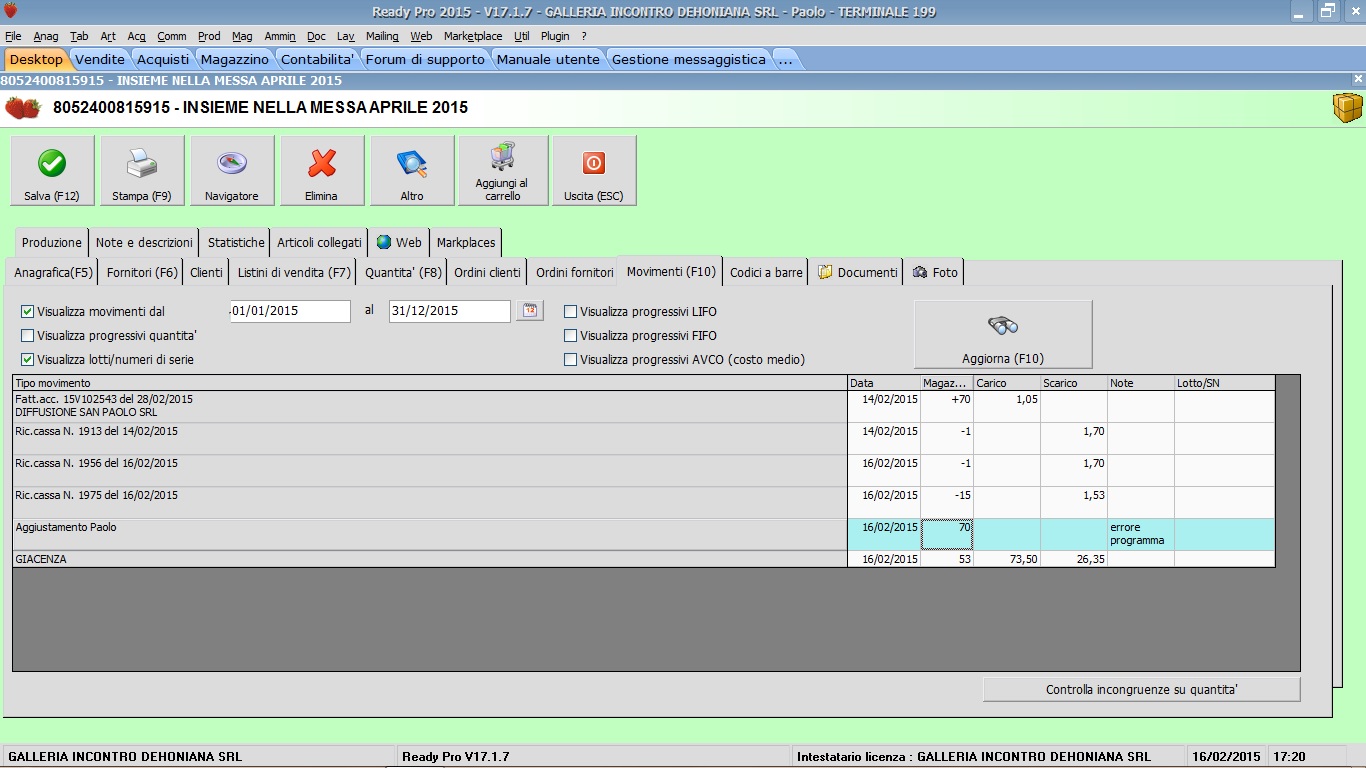Screen dimensions: 1366x768
Task: Select the Statistiche tab
Action: (x=236, y=242)
